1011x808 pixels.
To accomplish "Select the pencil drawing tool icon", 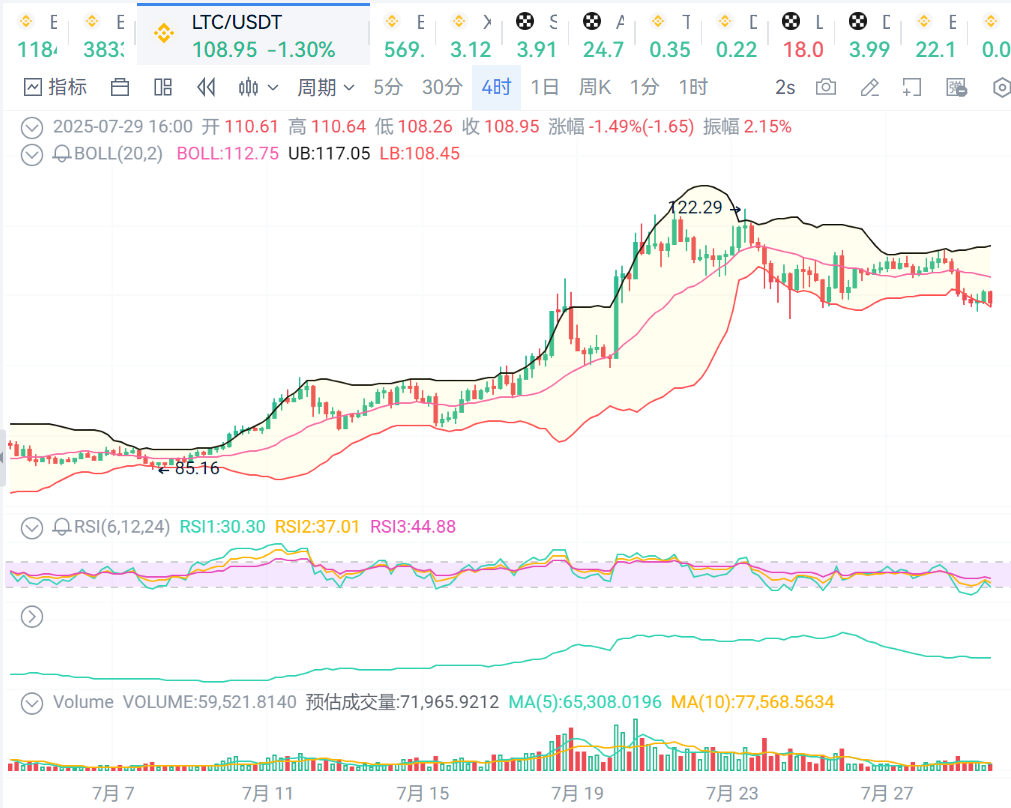I will point(870,87).
